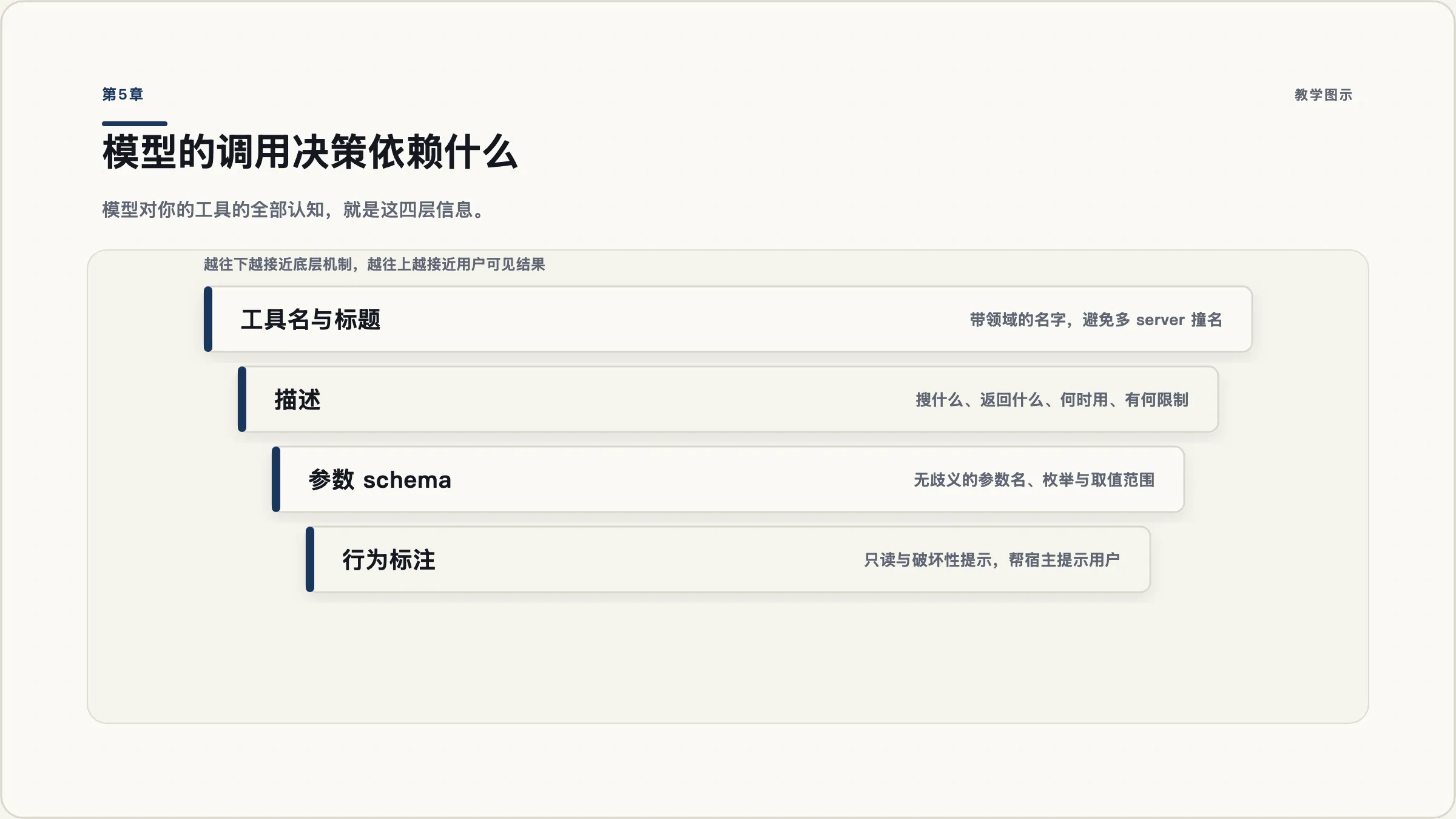This screenshot has width=1456, height=819.
Task: Click the slide title 模型的调用决策依赖什么
Action: [309, 152]
